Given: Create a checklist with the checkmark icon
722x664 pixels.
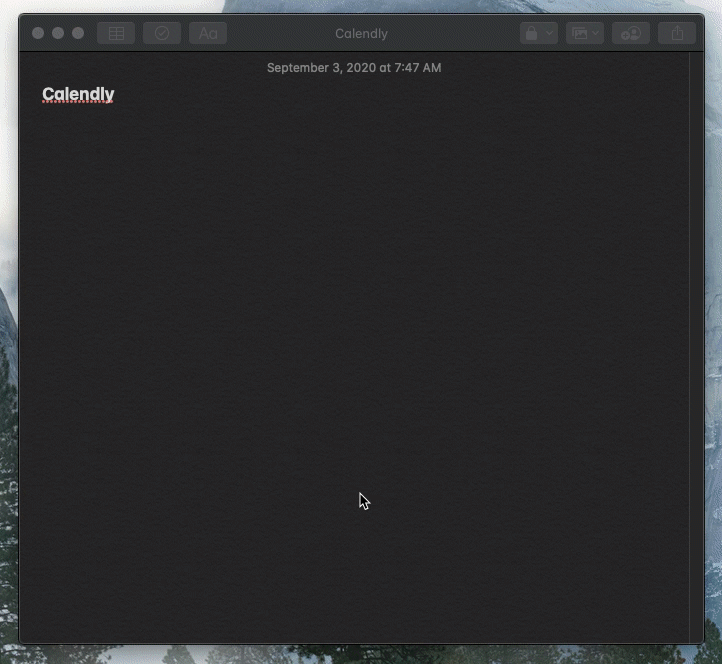Looking at the screenshot, I should 162,33.
